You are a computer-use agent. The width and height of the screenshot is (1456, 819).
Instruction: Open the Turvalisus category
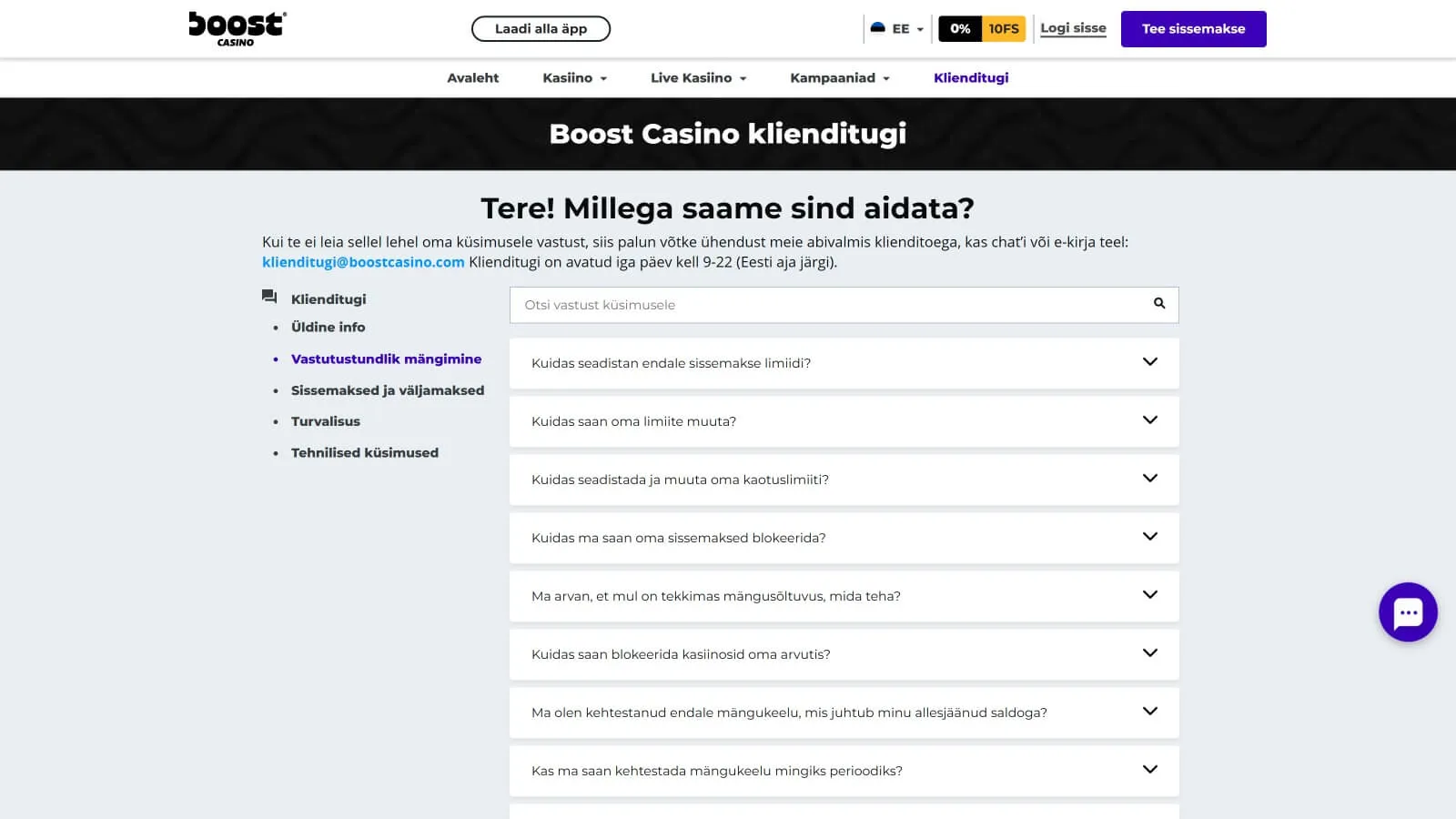[x=326, y=421]
